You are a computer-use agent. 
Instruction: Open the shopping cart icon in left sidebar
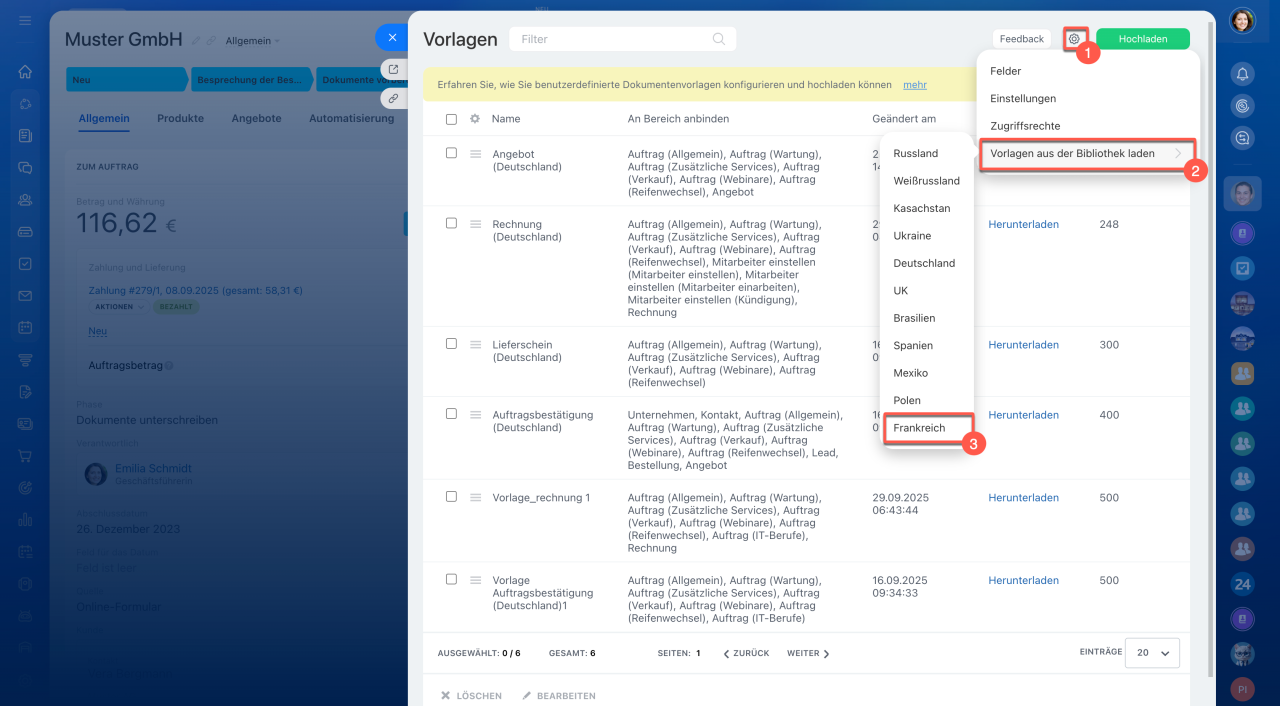pyautogui.click(x=25, y=456)
